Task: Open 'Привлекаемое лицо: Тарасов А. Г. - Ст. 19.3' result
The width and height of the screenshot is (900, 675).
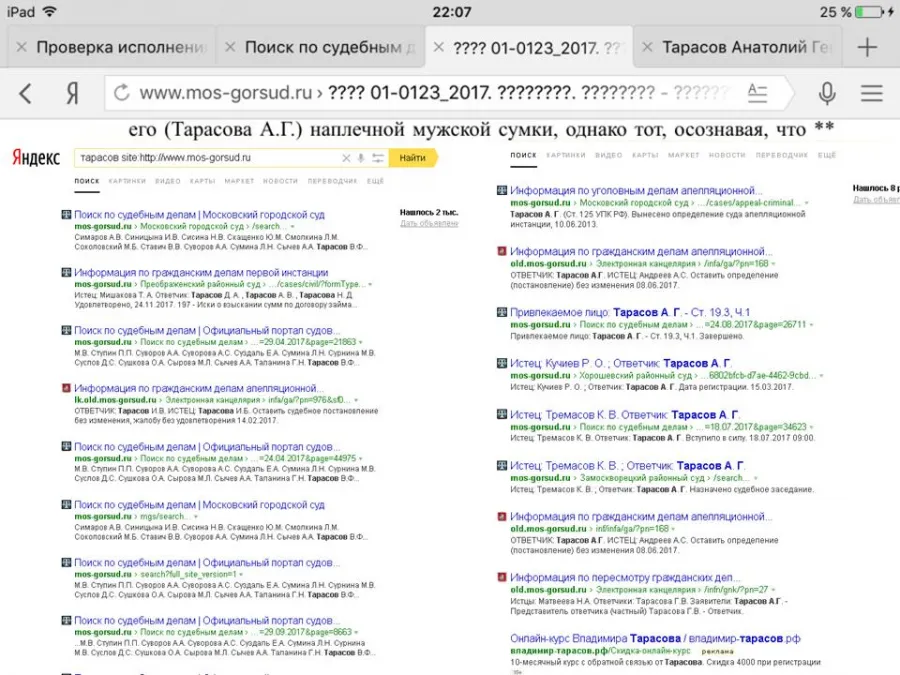Action: click(x=630, y=312)
